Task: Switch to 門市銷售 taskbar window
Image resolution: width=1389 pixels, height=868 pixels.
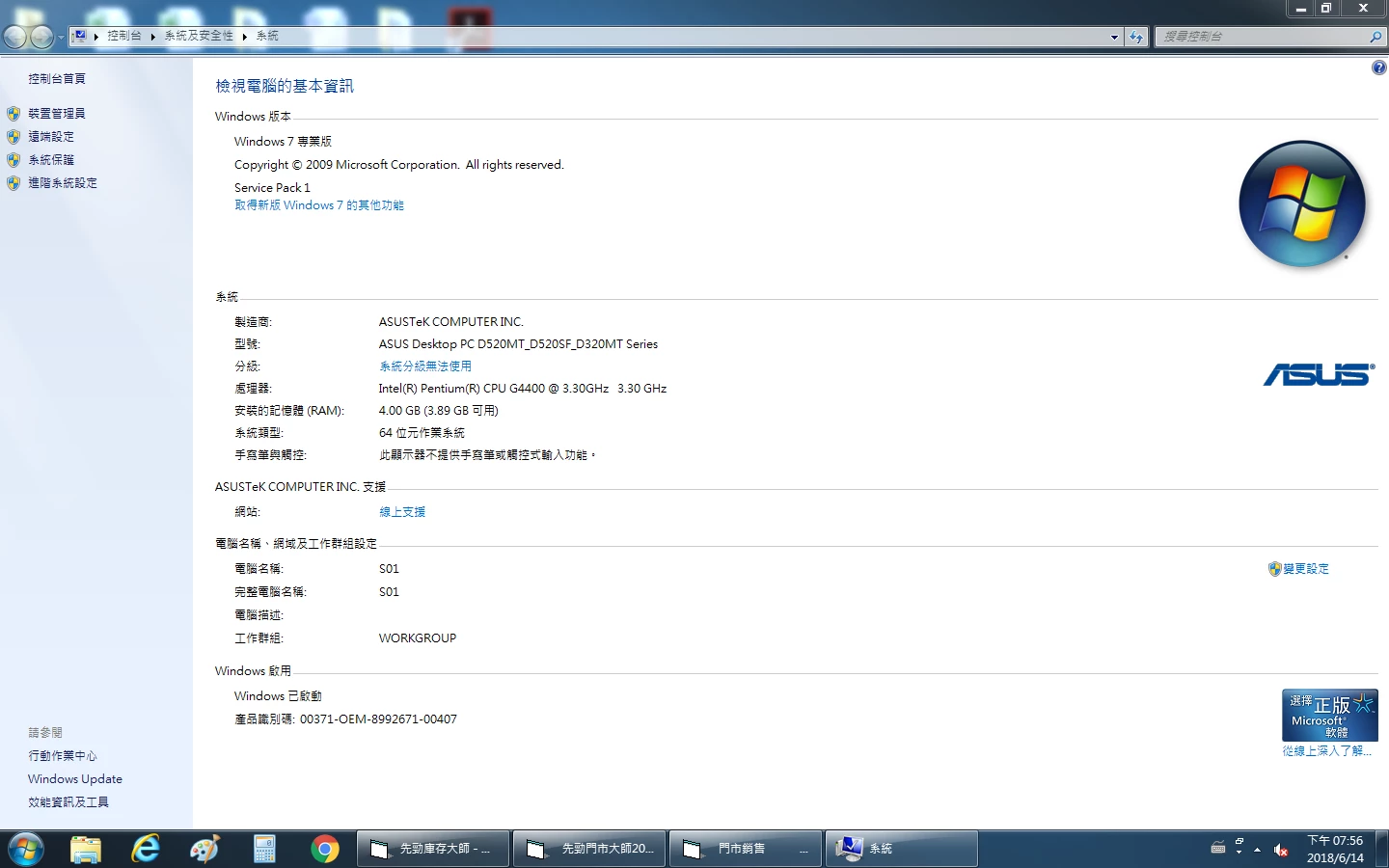Action: pos(746,849)
